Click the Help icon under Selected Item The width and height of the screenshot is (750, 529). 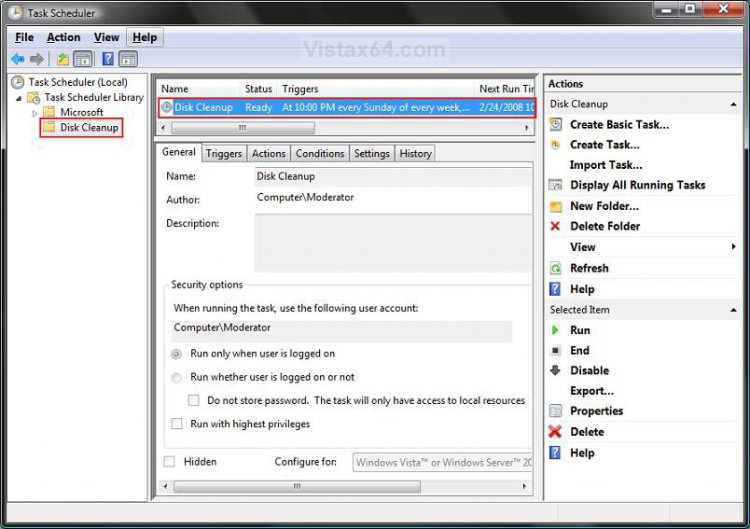point(555,452)
